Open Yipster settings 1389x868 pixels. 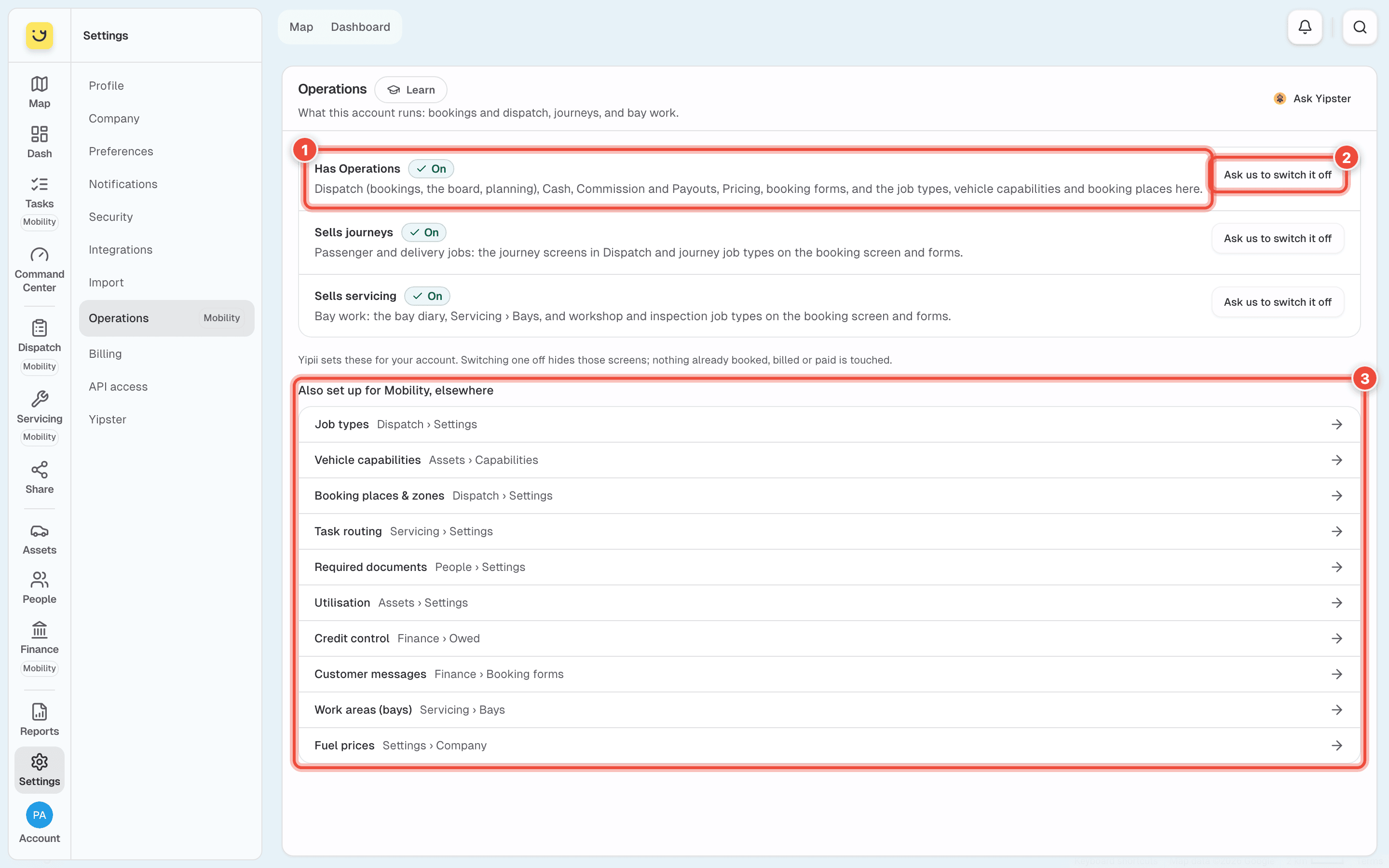coord(166,419)
